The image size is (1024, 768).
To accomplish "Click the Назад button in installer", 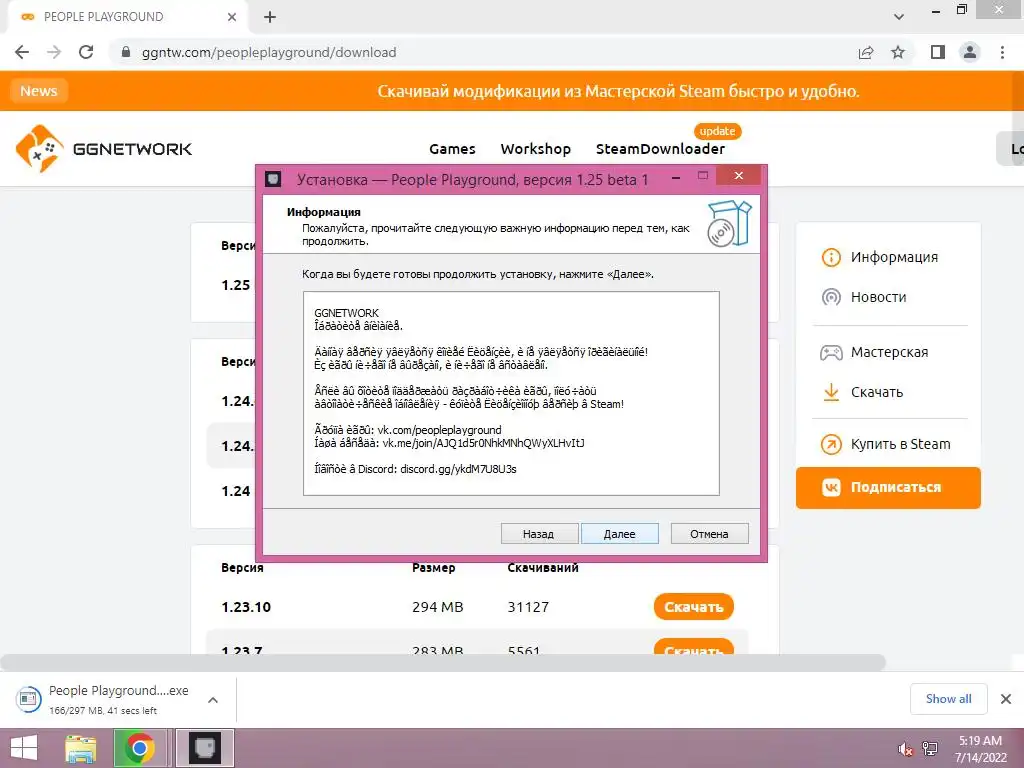I will 539,534.
